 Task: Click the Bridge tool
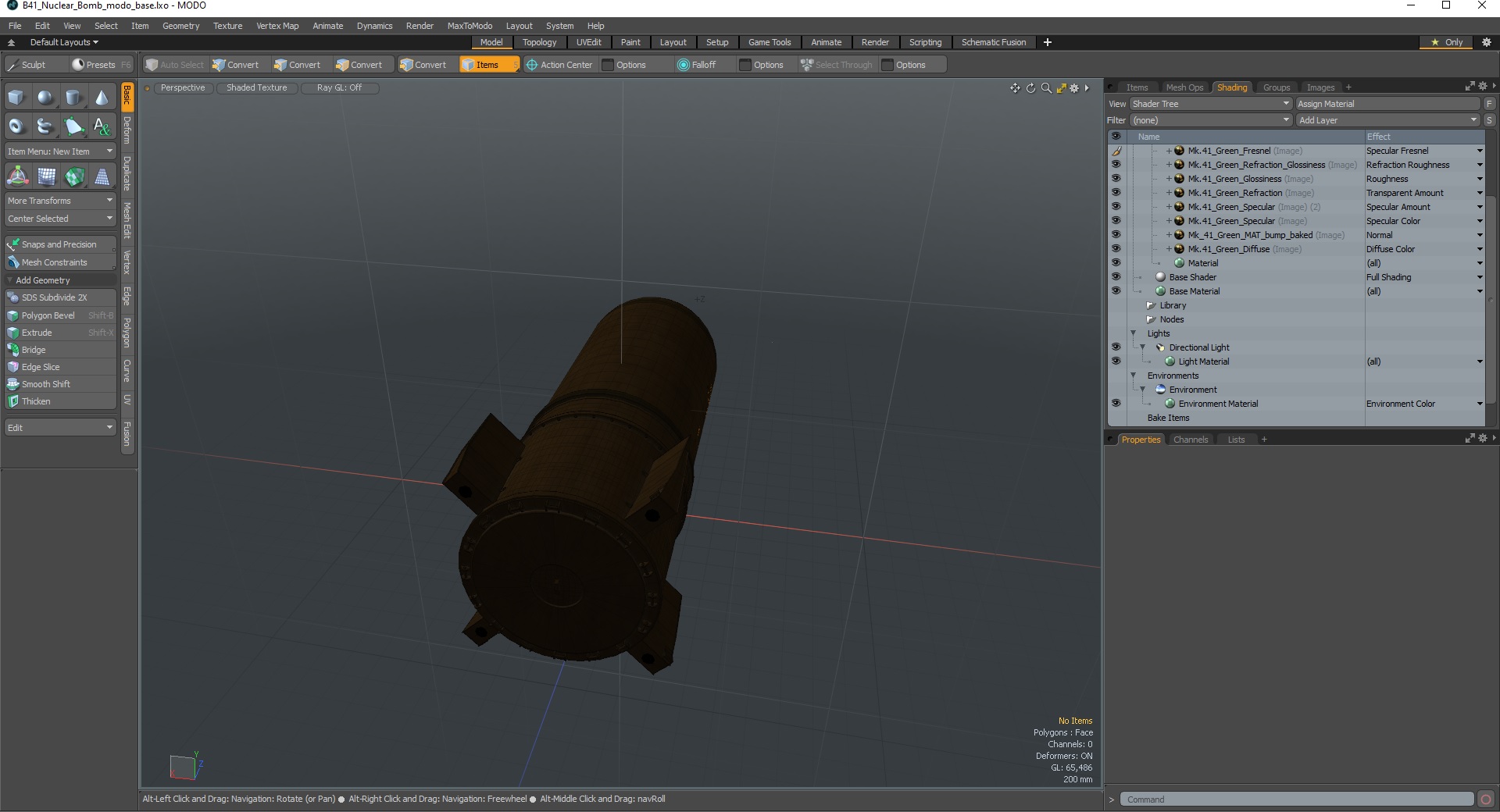[60, 350]
